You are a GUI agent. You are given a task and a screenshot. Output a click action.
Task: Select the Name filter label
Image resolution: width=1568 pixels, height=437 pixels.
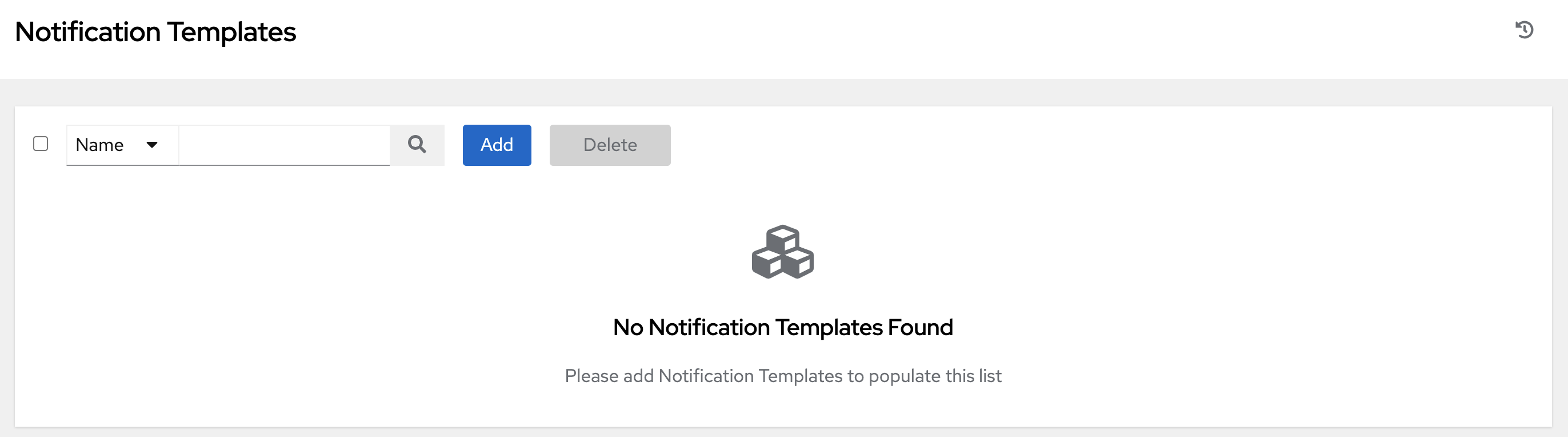(x=99, y=145)
